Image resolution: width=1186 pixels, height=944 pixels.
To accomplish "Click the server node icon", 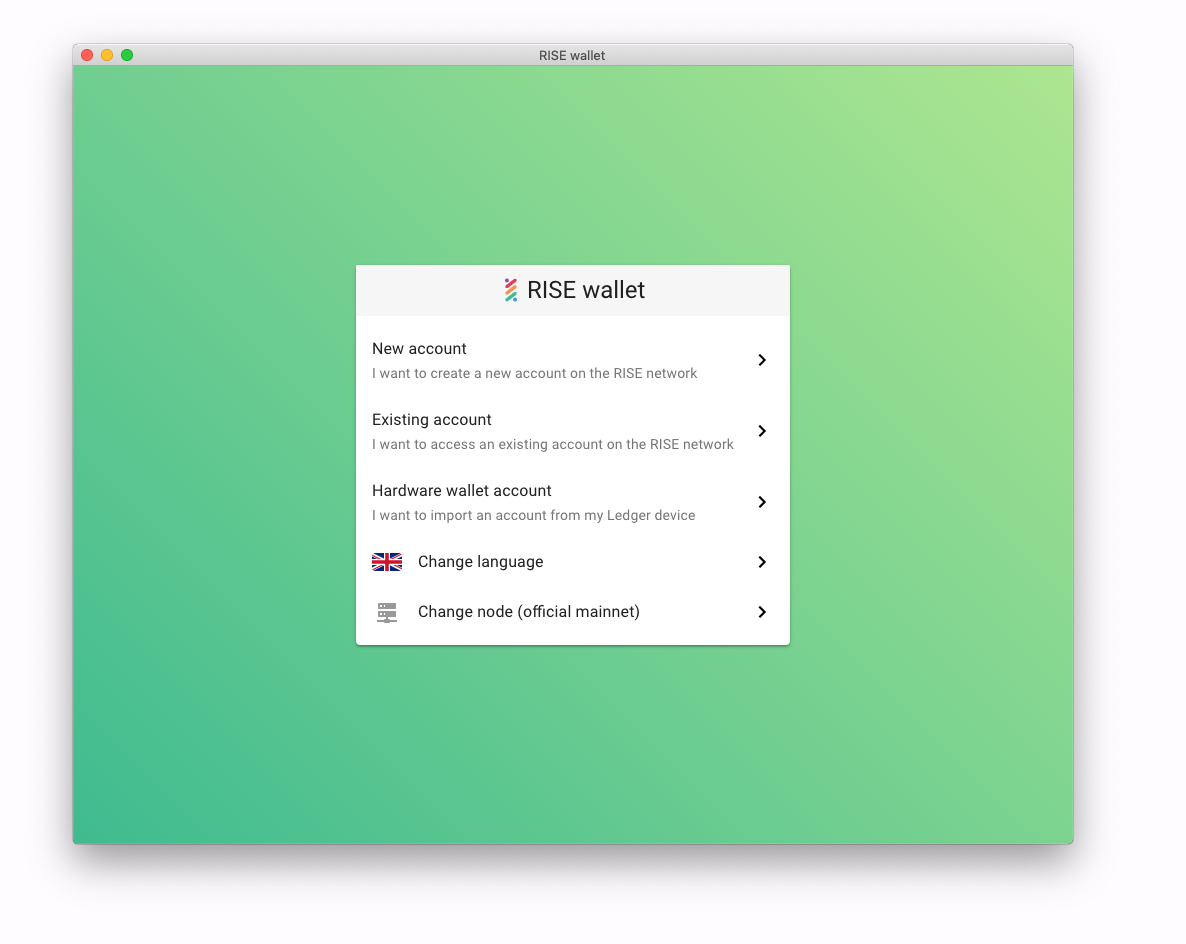I will click(387, 612).
